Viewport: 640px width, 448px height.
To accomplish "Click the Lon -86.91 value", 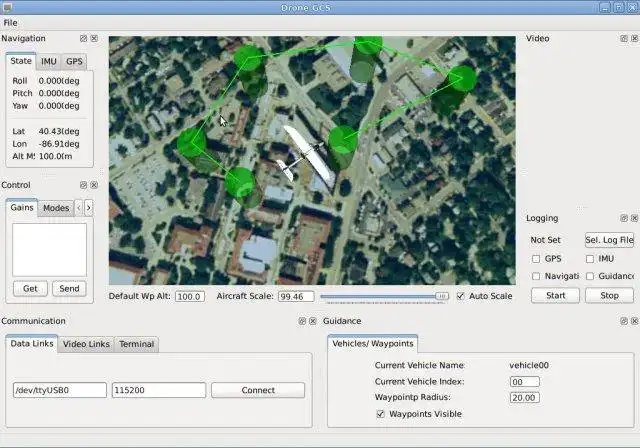I will tap(59, 144).
